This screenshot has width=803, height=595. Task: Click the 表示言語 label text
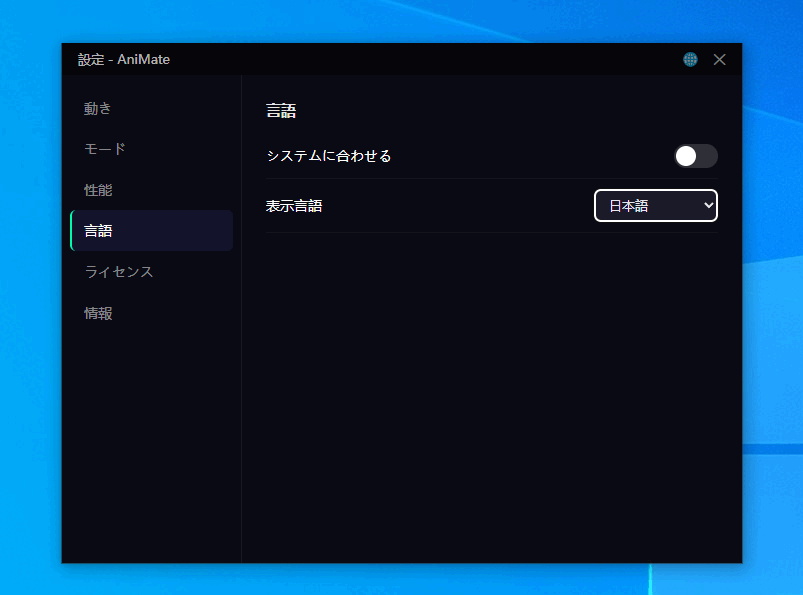294,206
